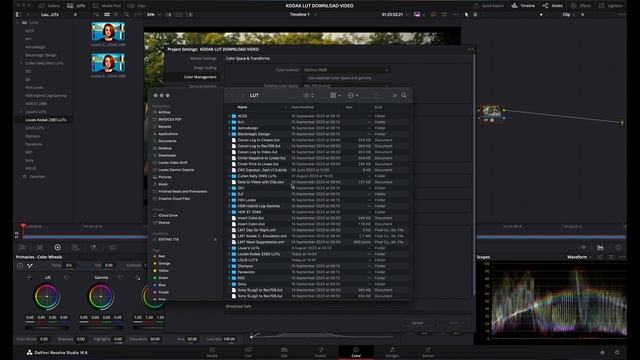Viewport: 640px width, 360px height.
Task: Open Project Settings three-dot options menu
Action: [x=471, y=49]
